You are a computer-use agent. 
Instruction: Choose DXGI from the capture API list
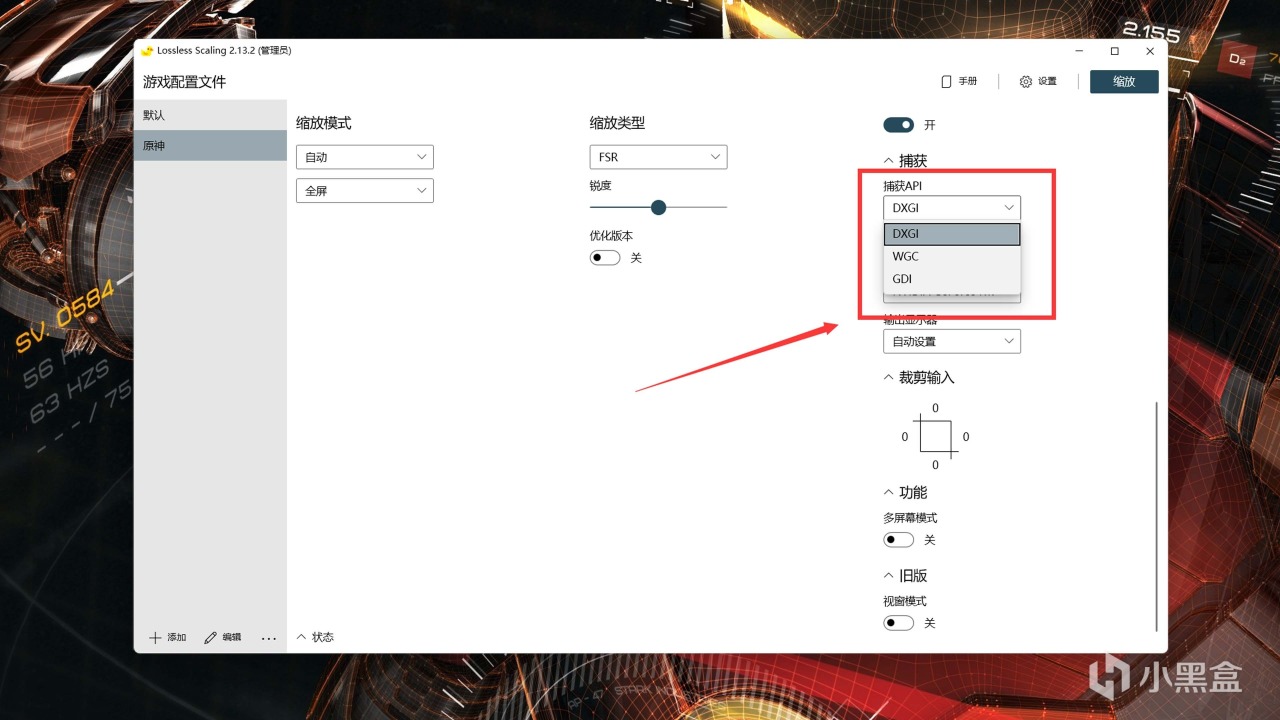click(x=952, y=233)
